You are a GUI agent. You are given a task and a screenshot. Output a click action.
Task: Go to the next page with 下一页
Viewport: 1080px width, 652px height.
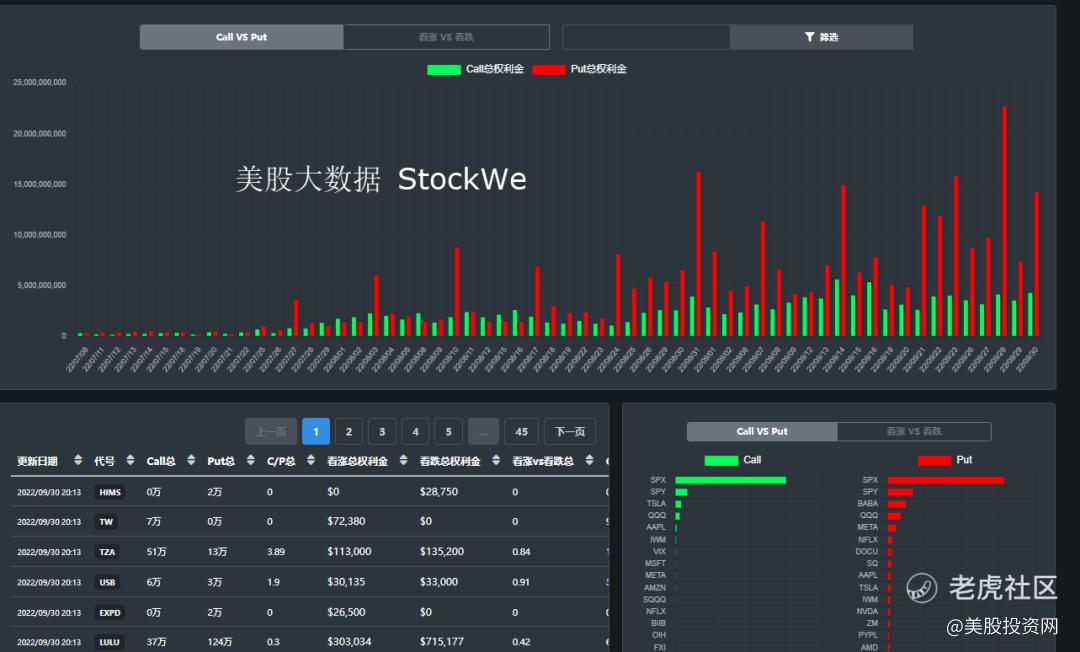click(x=570, y=432)
